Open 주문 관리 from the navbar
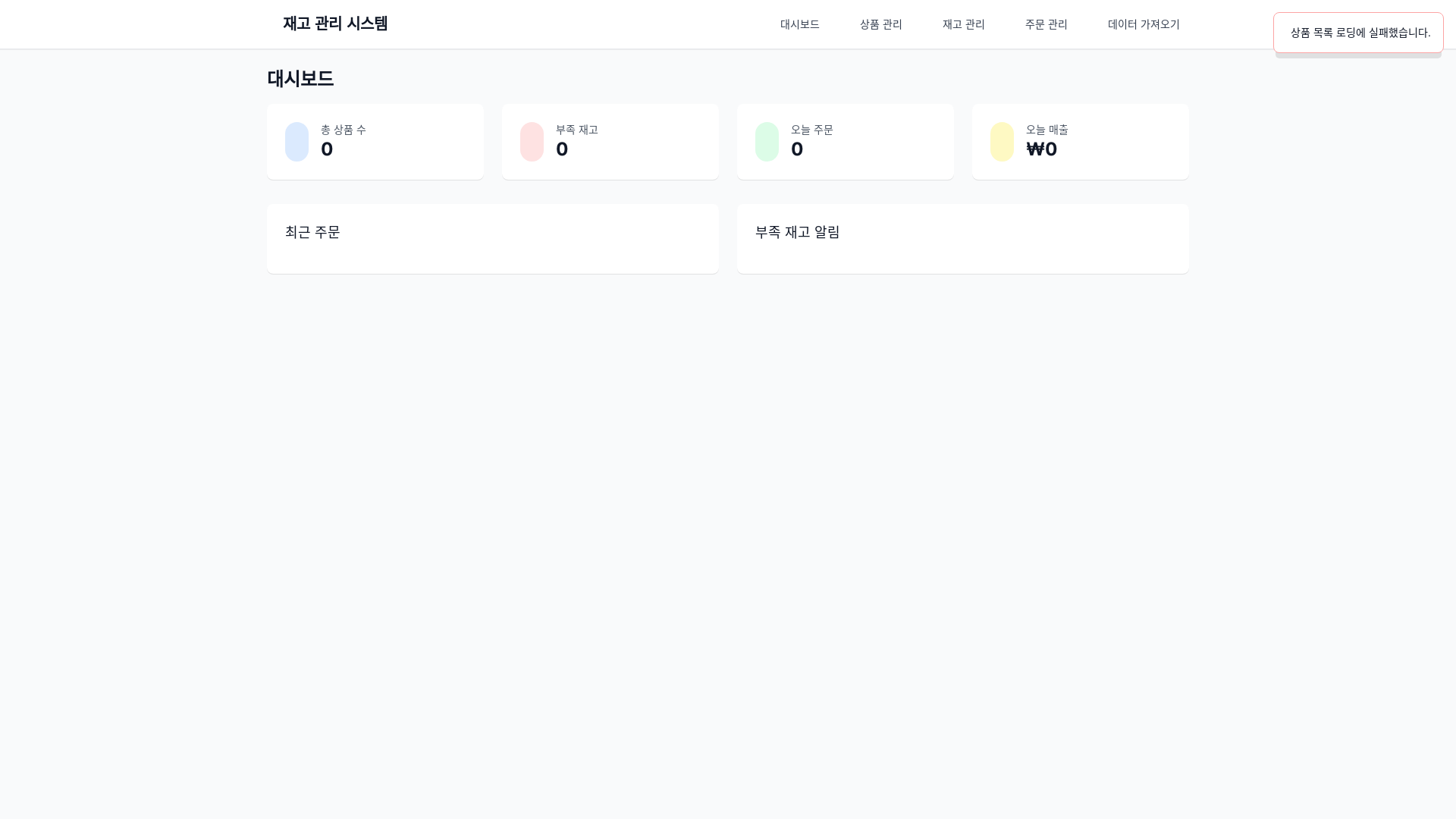1456x819 pixels. (1046, 24)
